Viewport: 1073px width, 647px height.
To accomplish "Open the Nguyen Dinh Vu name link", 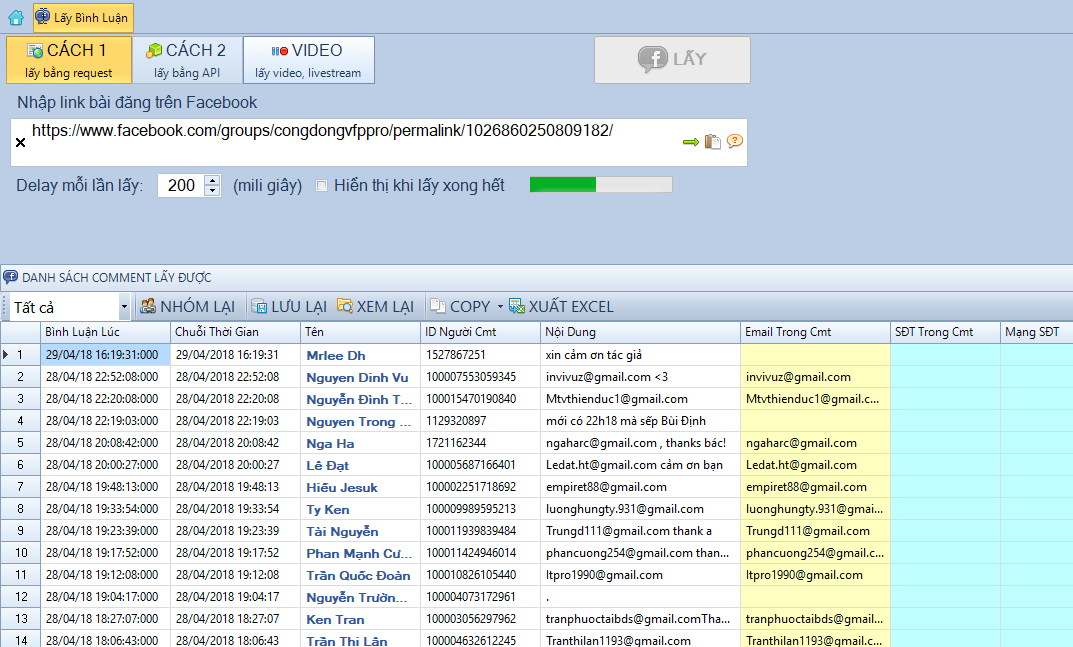I will (357, 377).
